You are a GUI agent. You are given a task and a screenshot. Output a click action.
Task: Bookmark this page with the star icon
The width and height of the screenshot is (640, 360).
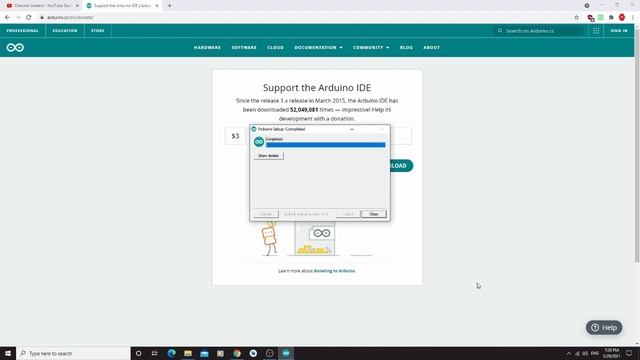click(576, 17)
